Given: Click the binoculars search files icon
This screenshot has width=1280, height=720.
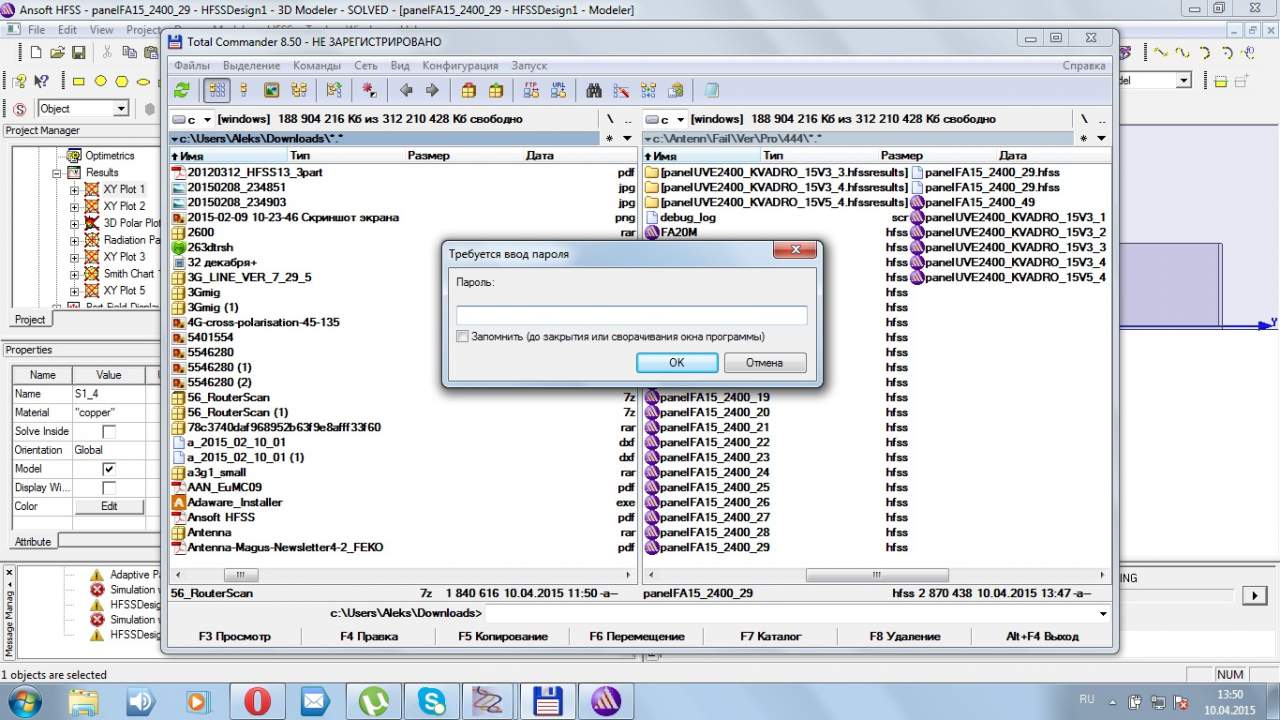Looking at the screenshot, I should [x=594, y=90].
